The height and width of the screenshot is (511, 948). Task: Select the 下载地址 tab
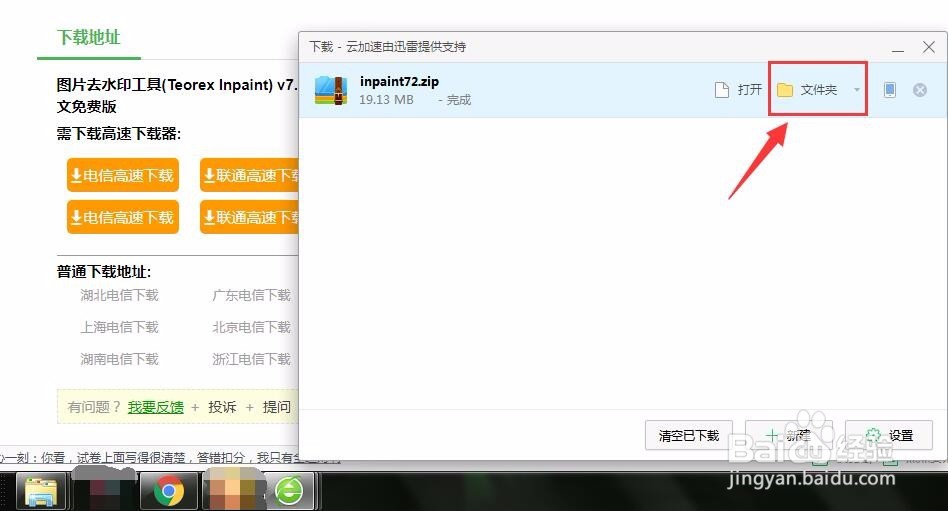(x=89, y=37)
